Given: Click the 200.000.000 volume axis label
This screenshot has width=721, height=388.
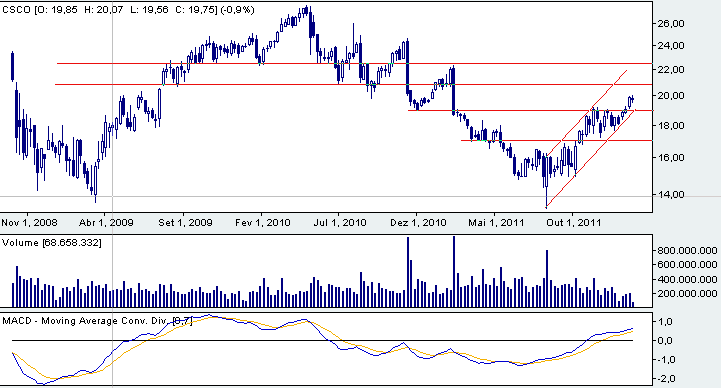Looking at the screenshot, I should (x=687, y=293).
